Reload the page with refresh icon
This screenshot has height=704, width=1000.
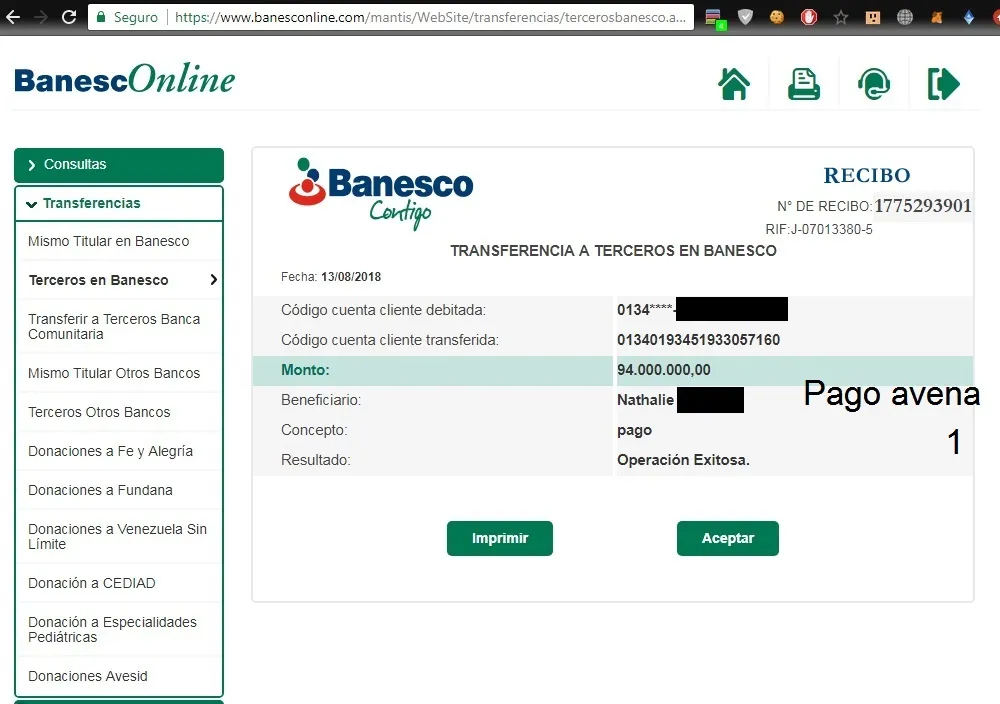coord(69,17)
